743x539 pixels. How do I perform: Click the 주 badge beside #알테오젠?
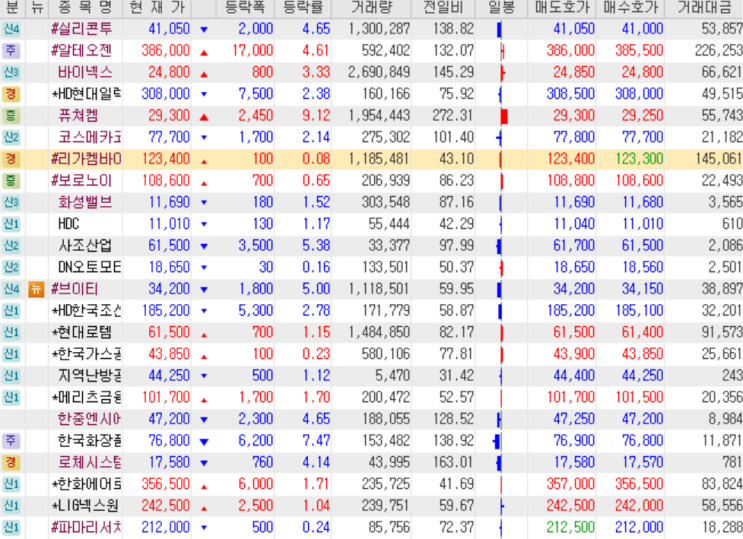[11, 51]
